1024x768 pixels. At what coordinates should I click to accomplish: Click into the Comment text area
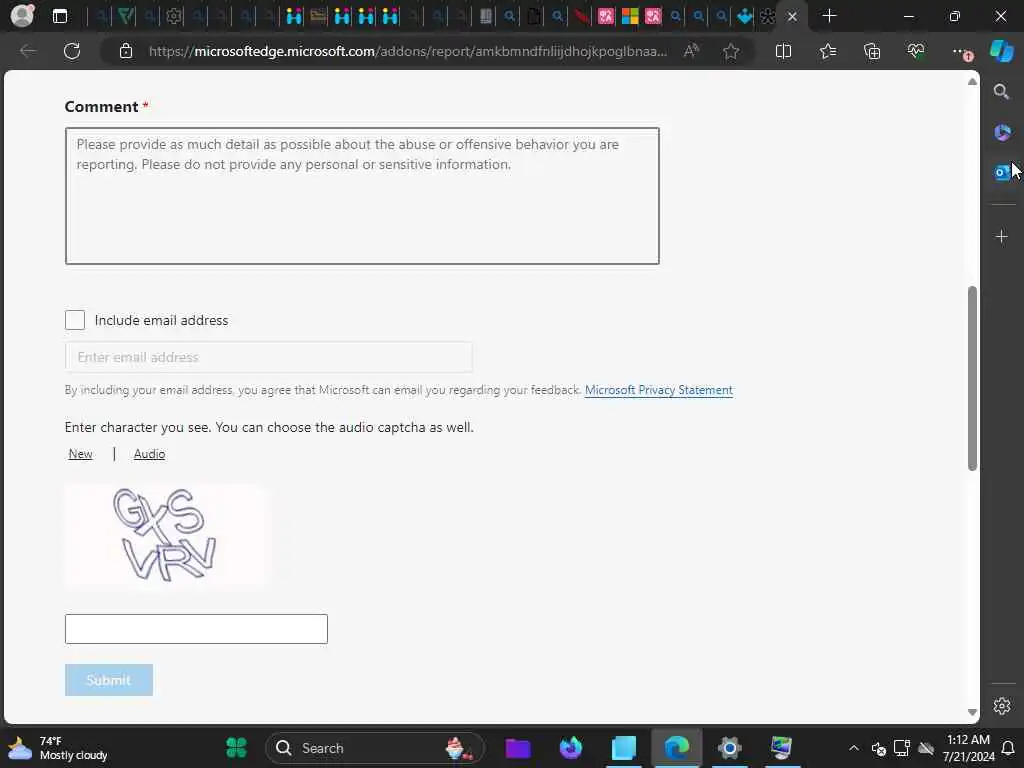pos(362,196)
